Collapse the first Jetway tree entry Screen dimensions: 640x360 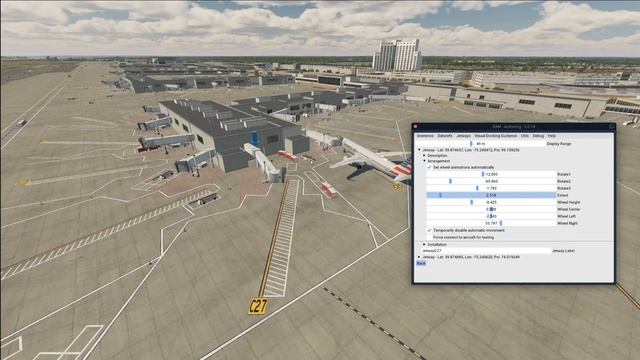[419, 150]
